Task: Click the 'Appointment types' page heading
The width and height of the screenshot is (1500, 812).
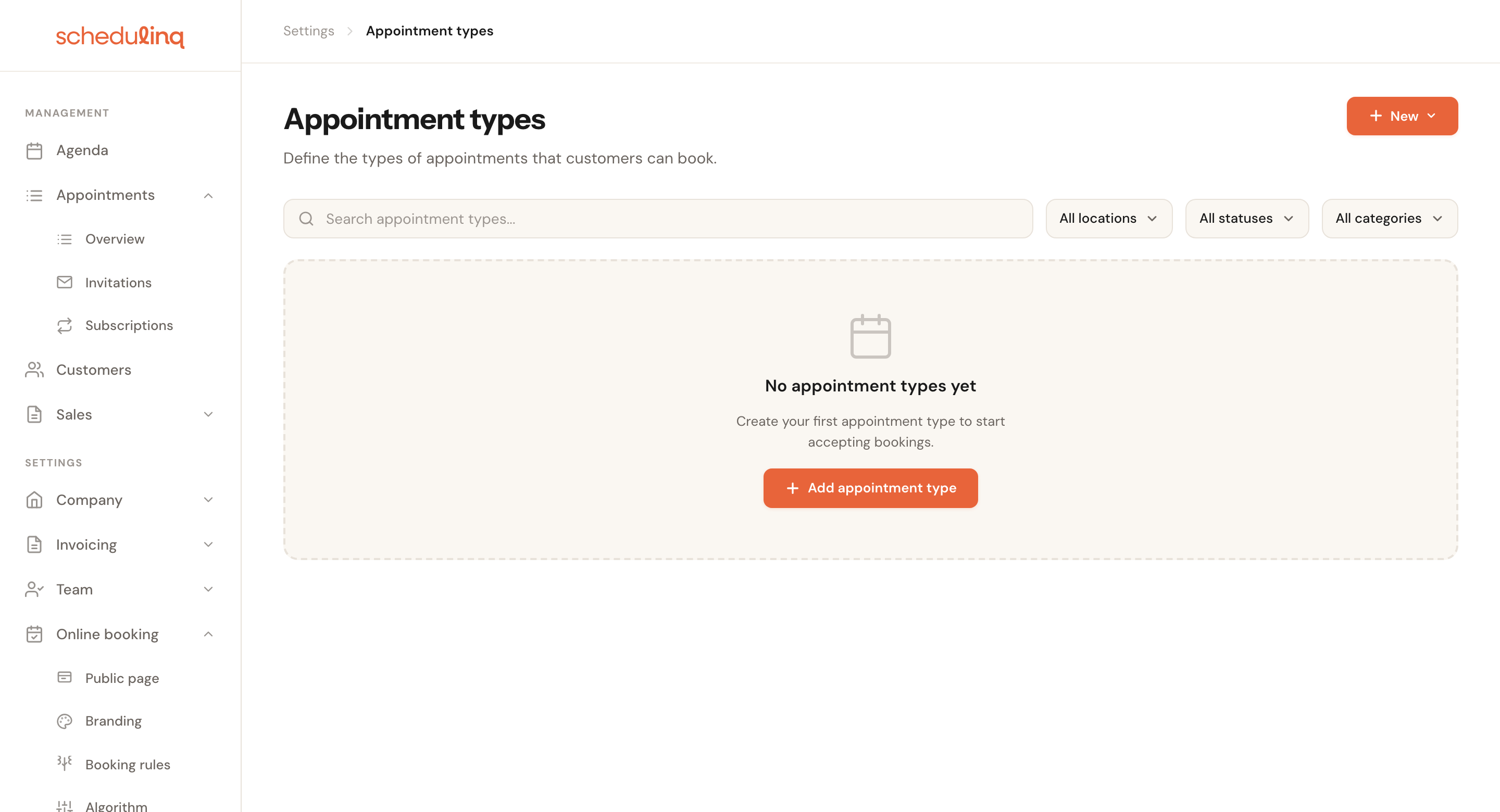Action: 414,119
